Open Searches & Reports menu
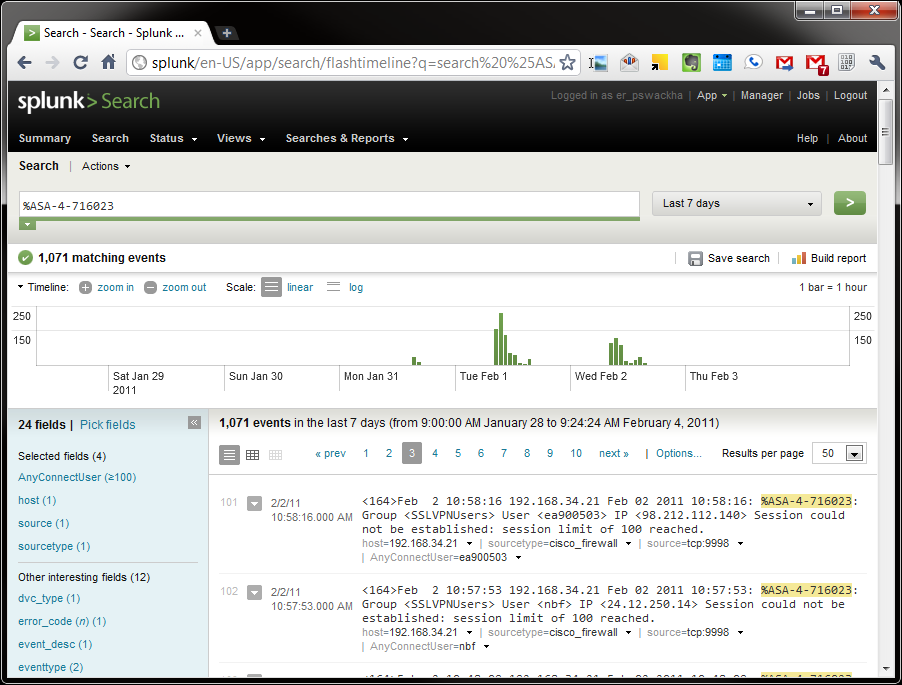The image size is (902, 685). [x=347, y=138]
